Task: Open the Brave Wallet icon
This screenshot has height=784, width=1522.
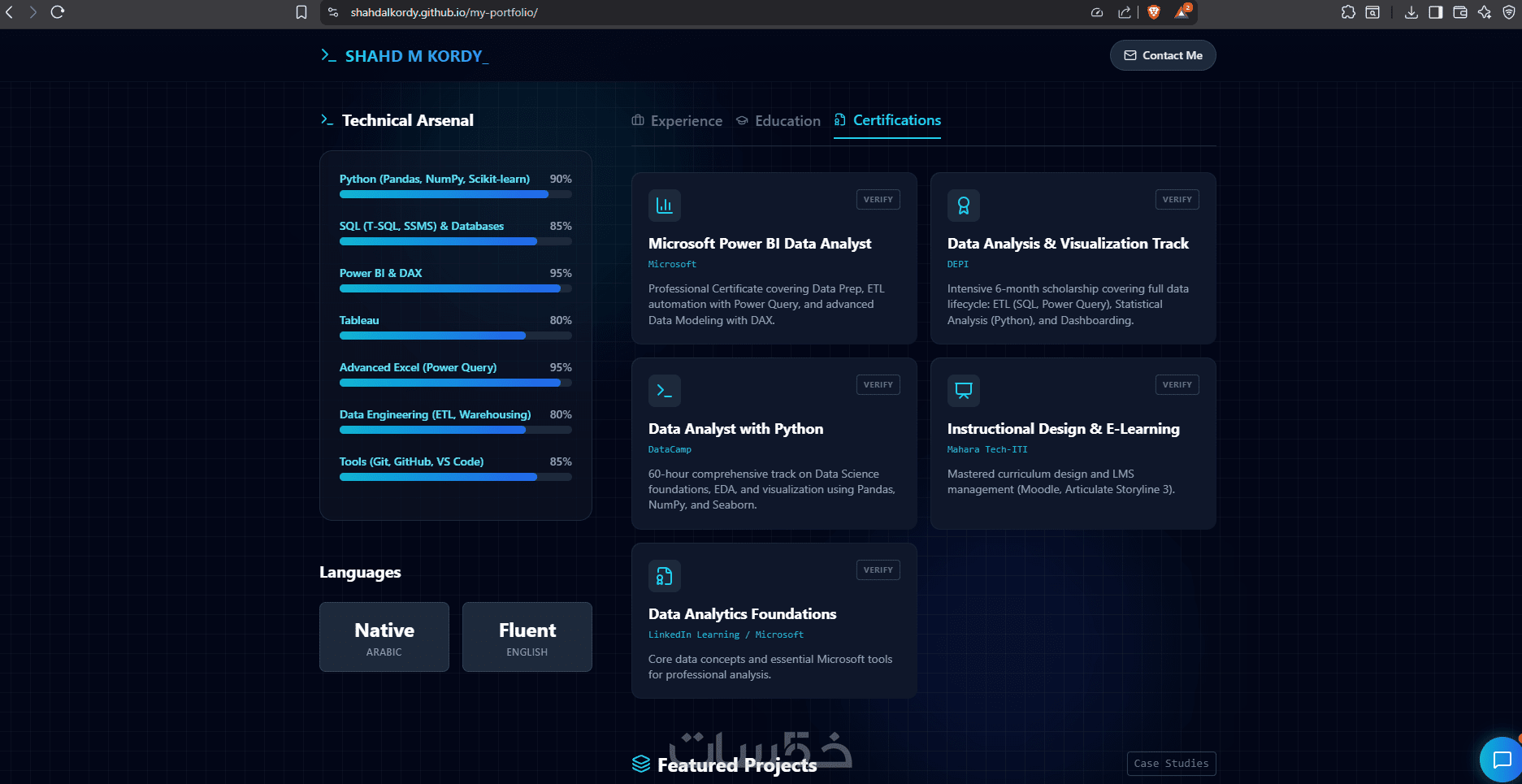Action: pos(1460,12)
